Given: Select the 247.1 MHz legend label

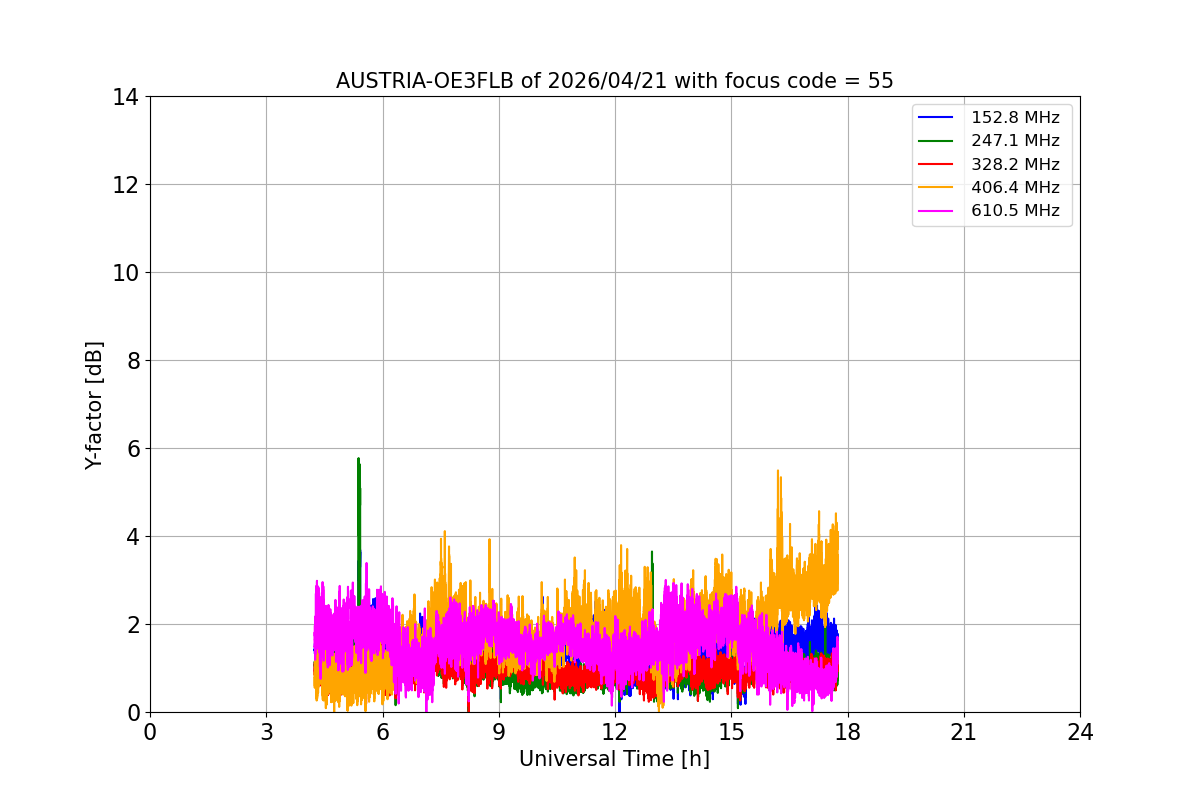Looking at the screenshot, I should tap(1015, 141).
